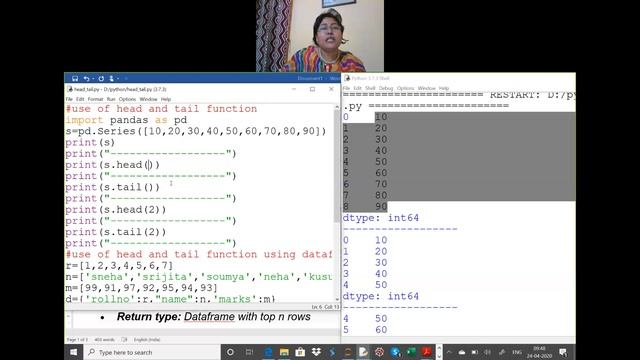Open Help menu in head_tail.py editor
Screen dimensions: 640x360
166,99
